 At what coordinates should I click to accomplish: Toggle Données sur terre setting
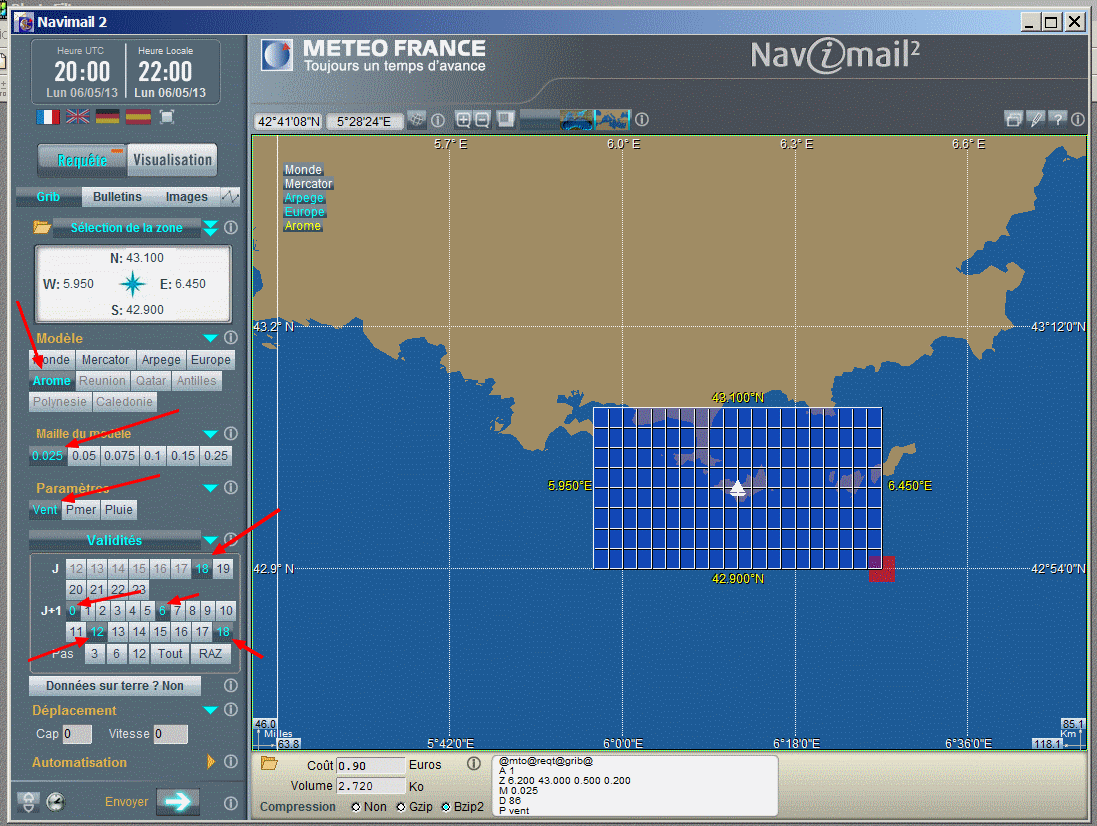click(115, 685)
